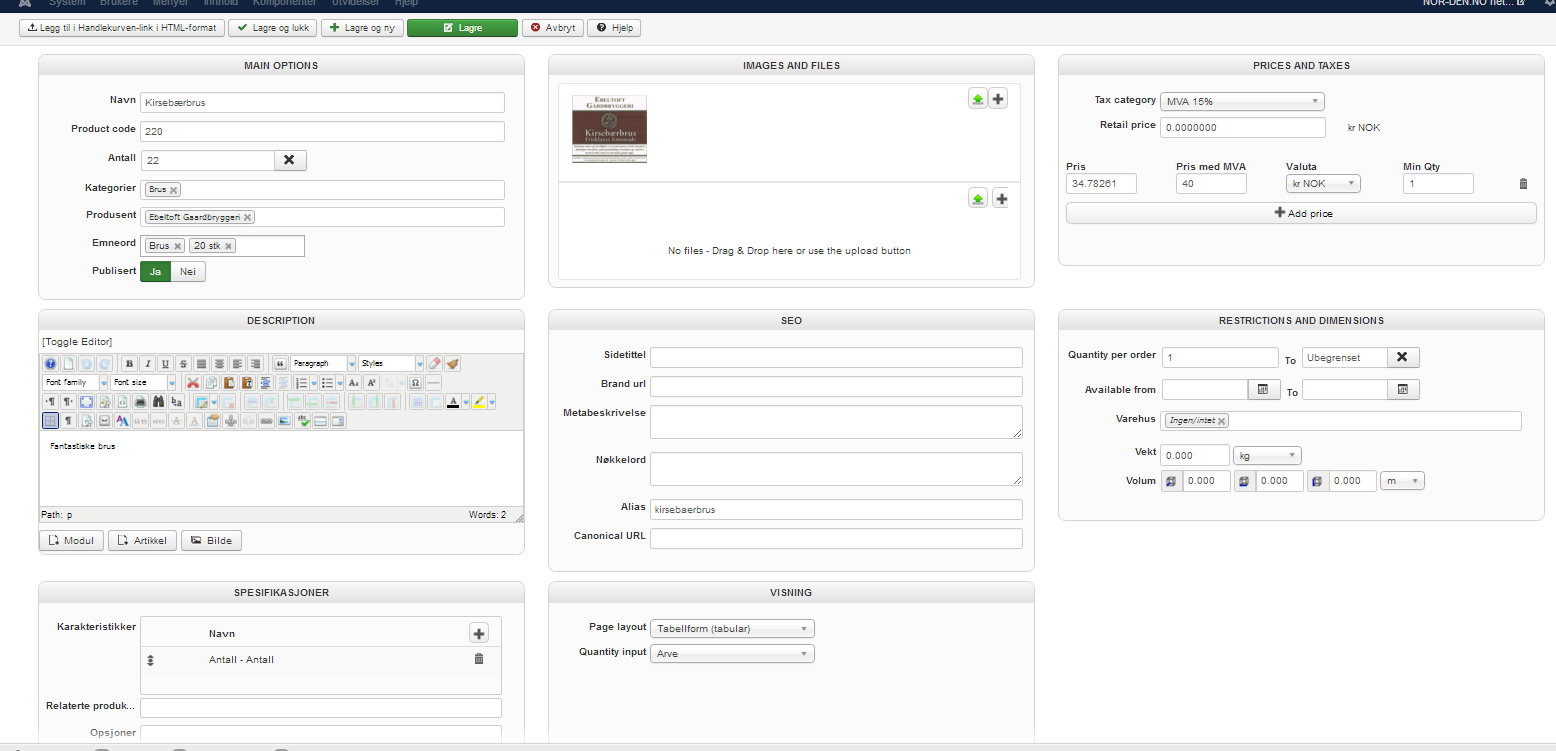Click green upload icon beside product image
This screenshot has width=1556, height=751.
coord(977,98)
